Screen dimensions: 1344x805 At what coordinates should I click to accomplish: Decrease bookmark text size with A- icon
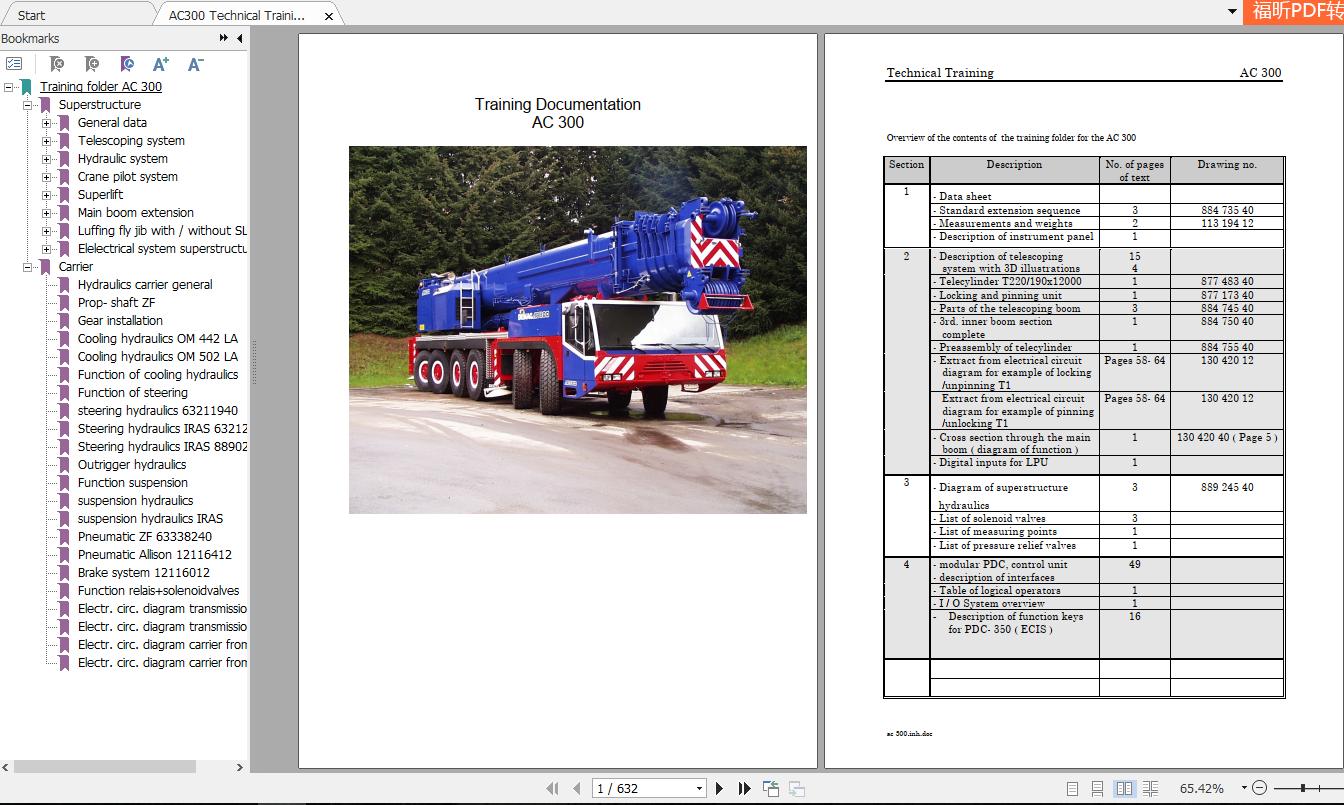point(195,63)
